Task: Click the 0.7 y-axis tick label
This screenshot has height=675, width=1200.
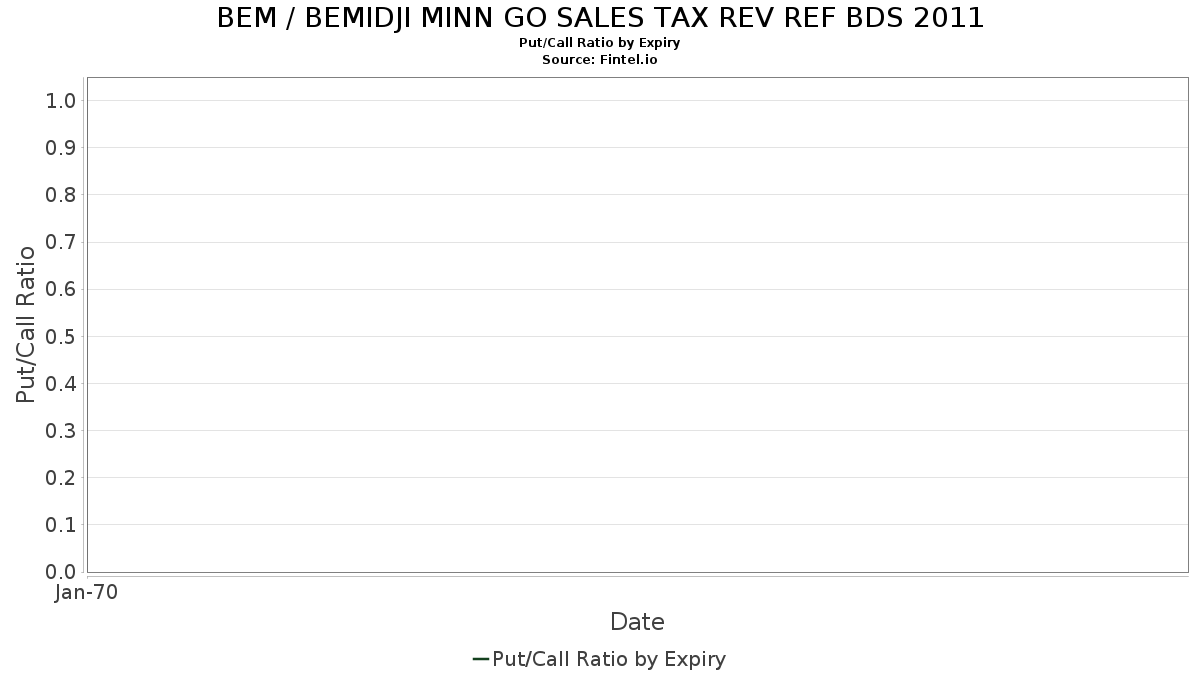Action: [61, 242]
